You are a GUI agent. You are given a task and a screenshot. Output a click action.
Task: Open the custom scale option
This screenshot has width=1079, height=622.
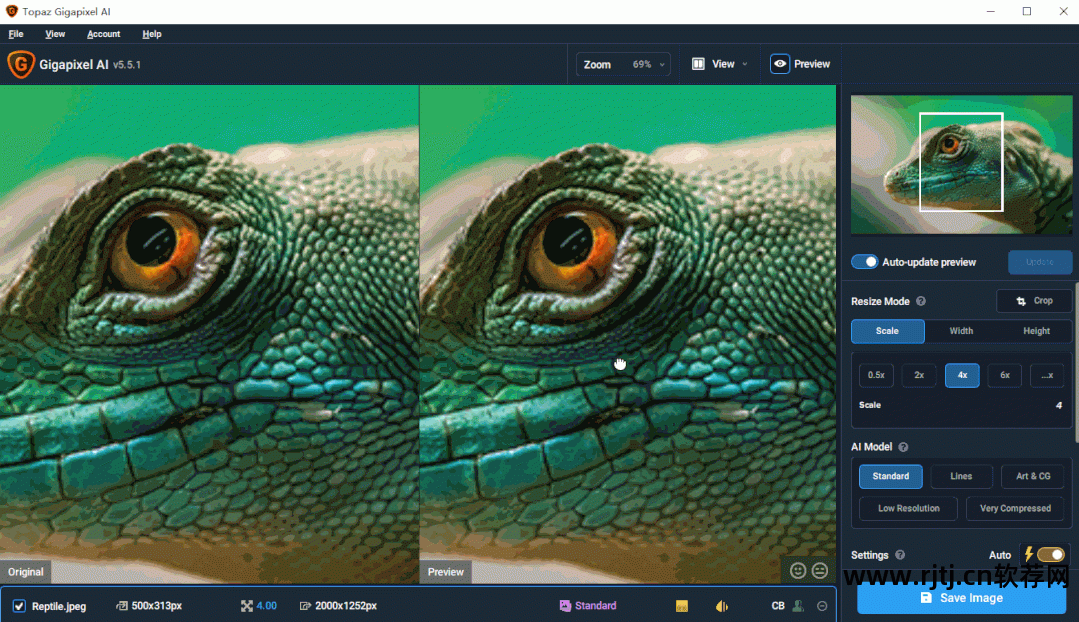1046,375
